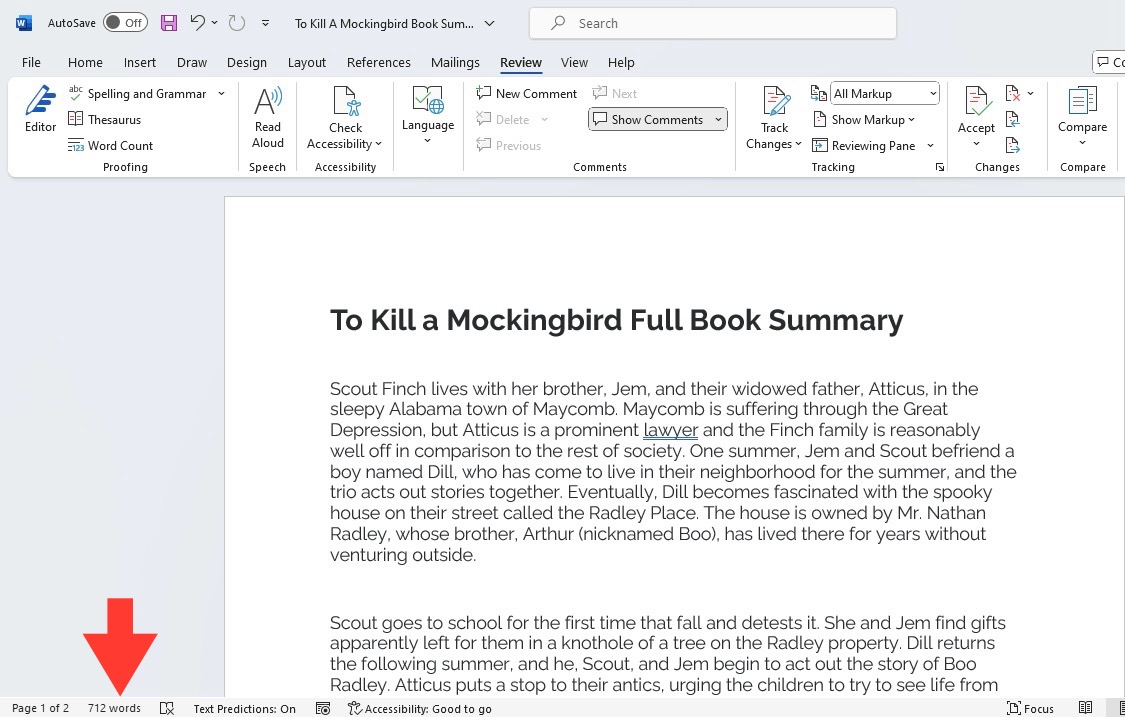Switch to the Draw tab

tap(192, 62)
